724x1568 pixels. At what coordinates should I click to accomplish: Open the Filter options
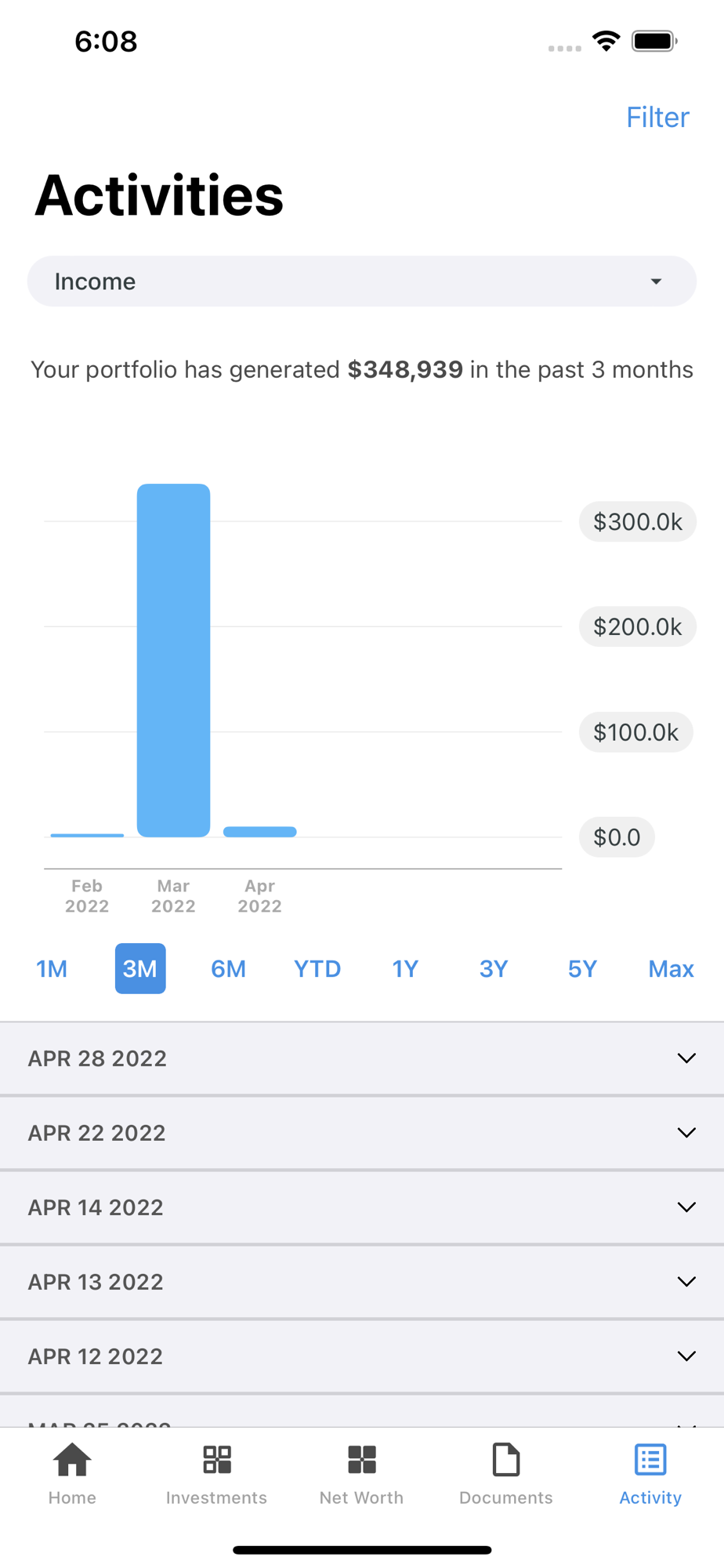tap(657, 118)
